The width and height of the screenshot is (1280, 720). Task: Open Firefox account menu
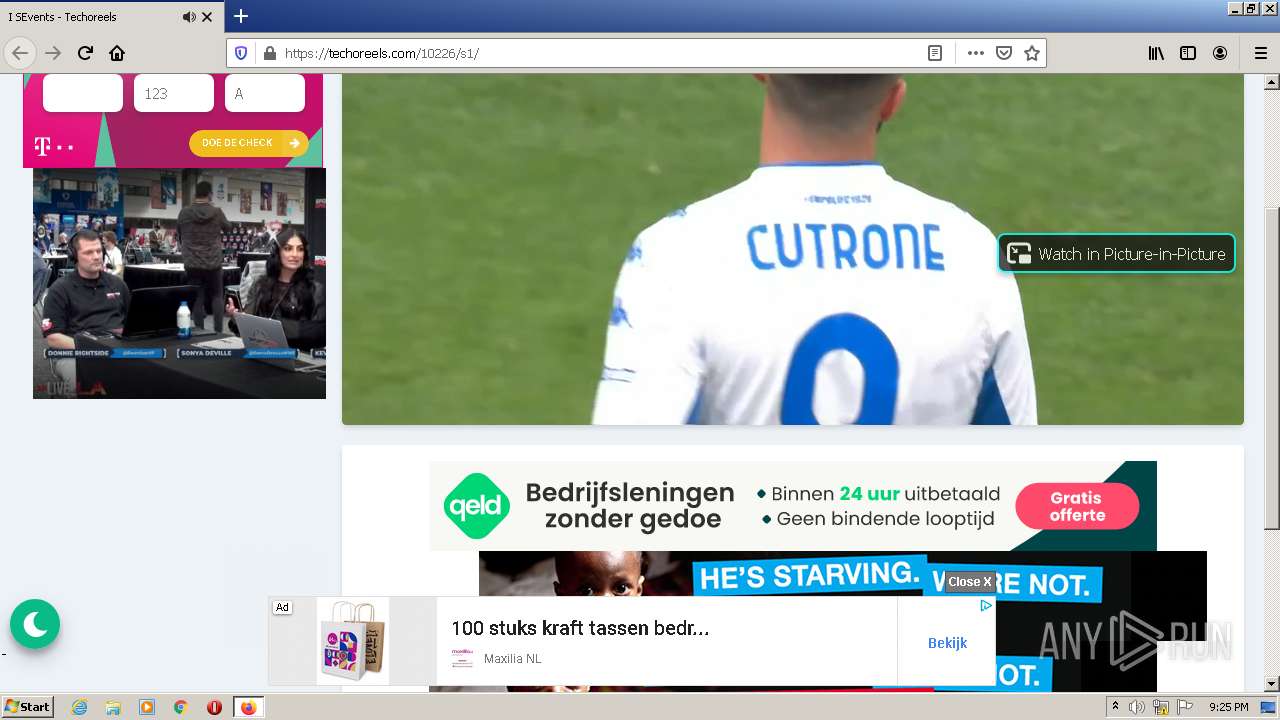pyautogui.click(x=1220, y=53)
